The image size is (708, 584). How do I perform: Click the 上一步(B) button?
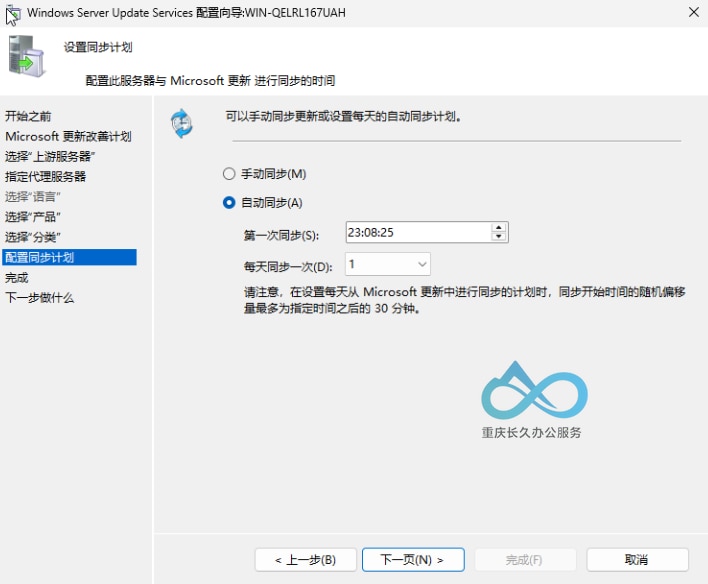306,560
